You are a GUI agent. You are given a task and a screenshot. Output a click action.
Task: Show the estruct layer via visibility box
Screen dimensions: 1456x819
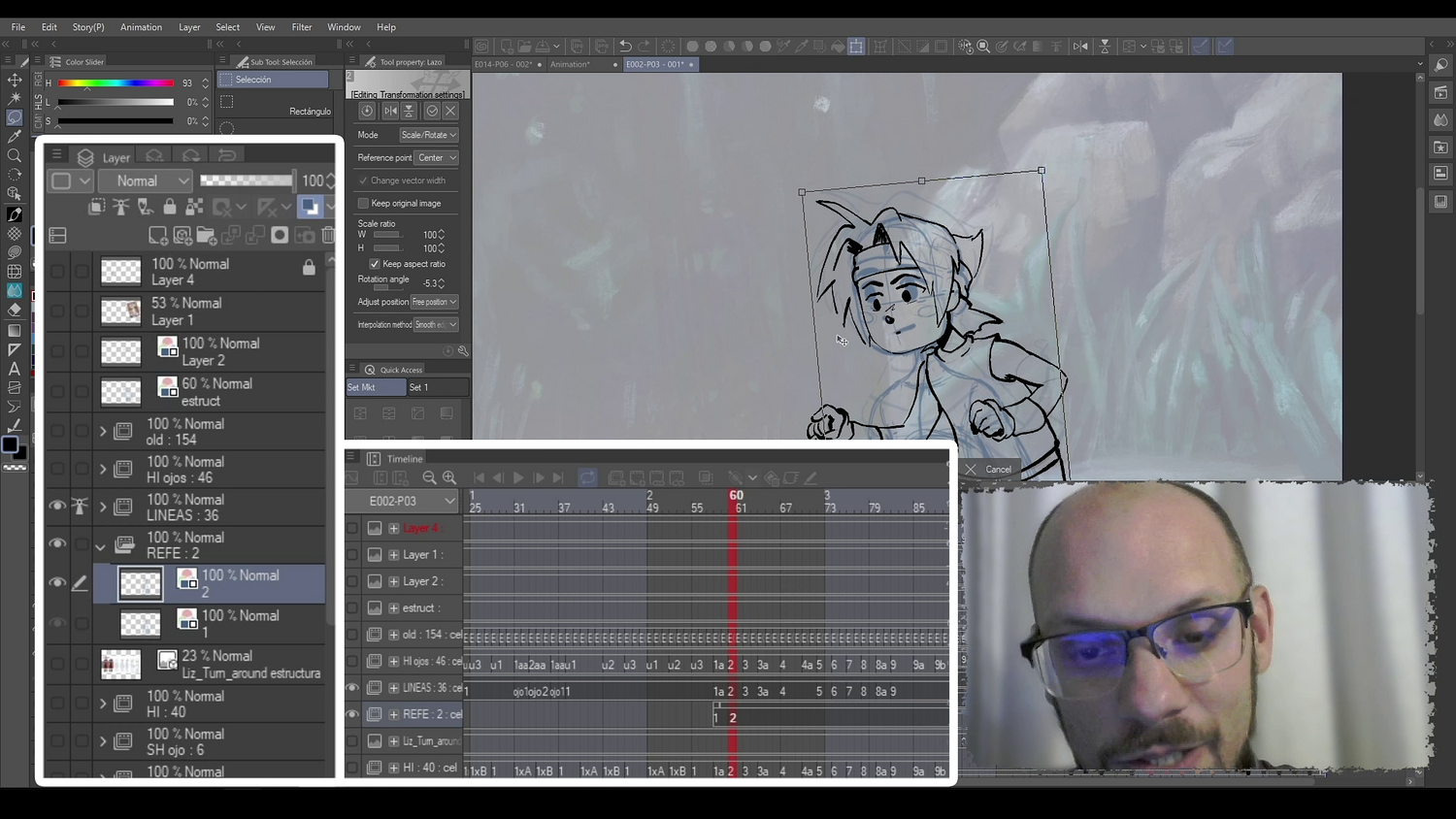(57, 391)
